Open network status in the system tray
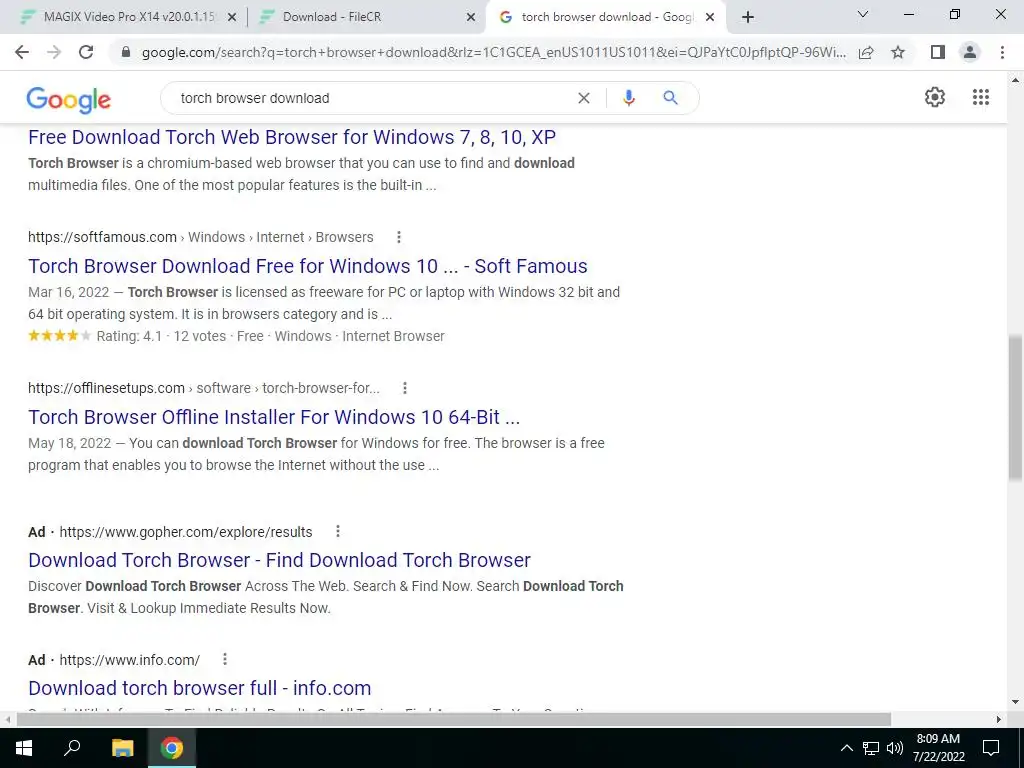The width and height of the screenshot is (1024, 768). [x=871, y=748]
